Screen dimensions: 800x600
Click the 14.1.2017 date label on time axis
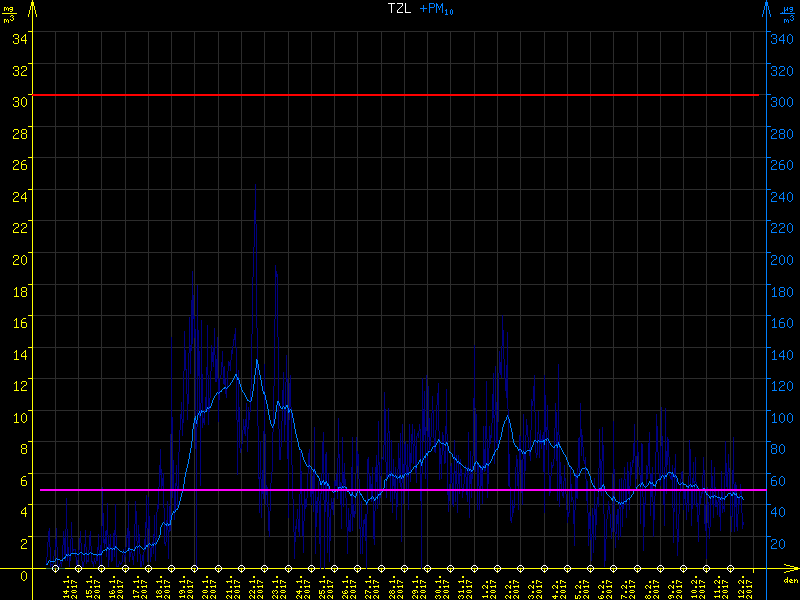[x=67, y=586]
